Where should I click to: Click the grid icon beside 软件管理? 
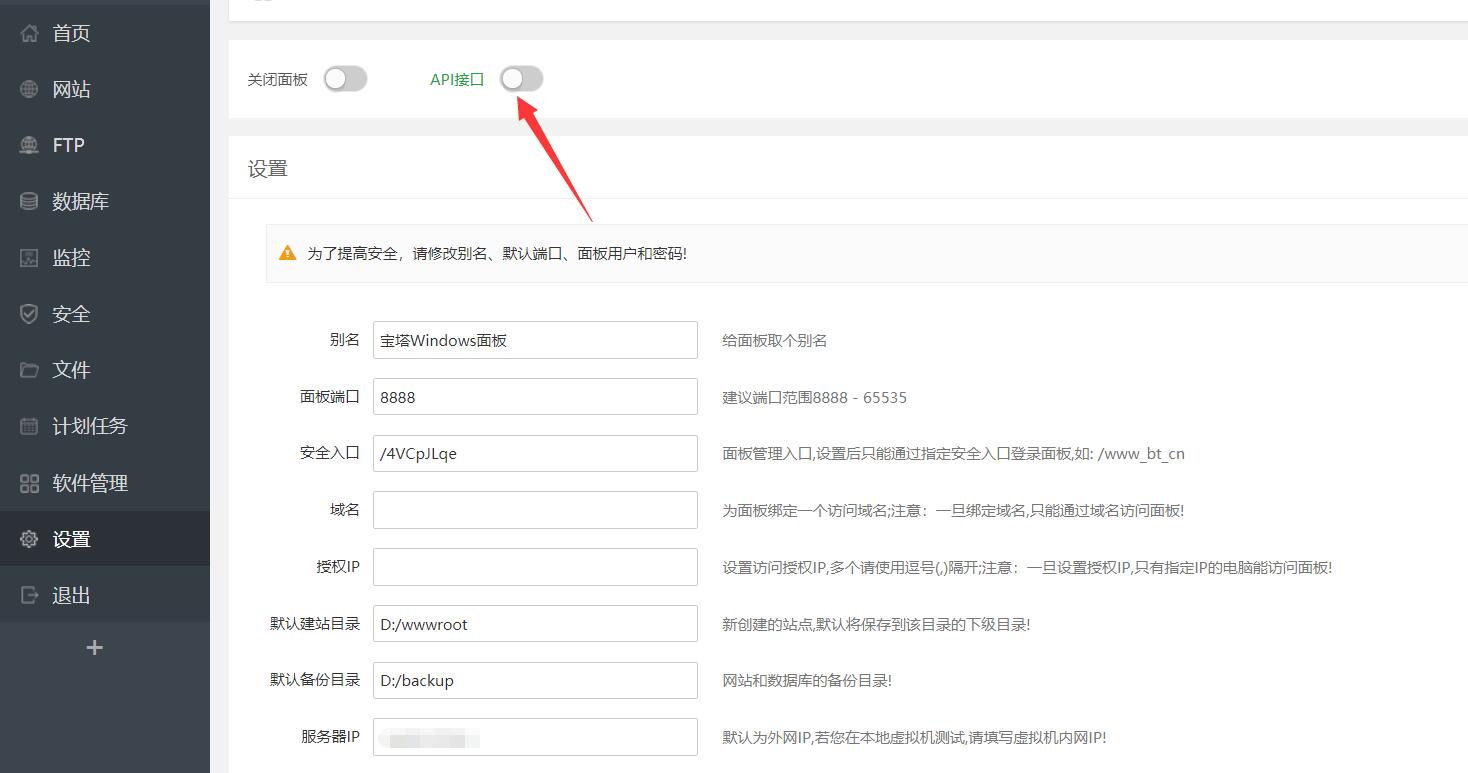[x=29, y=483]
